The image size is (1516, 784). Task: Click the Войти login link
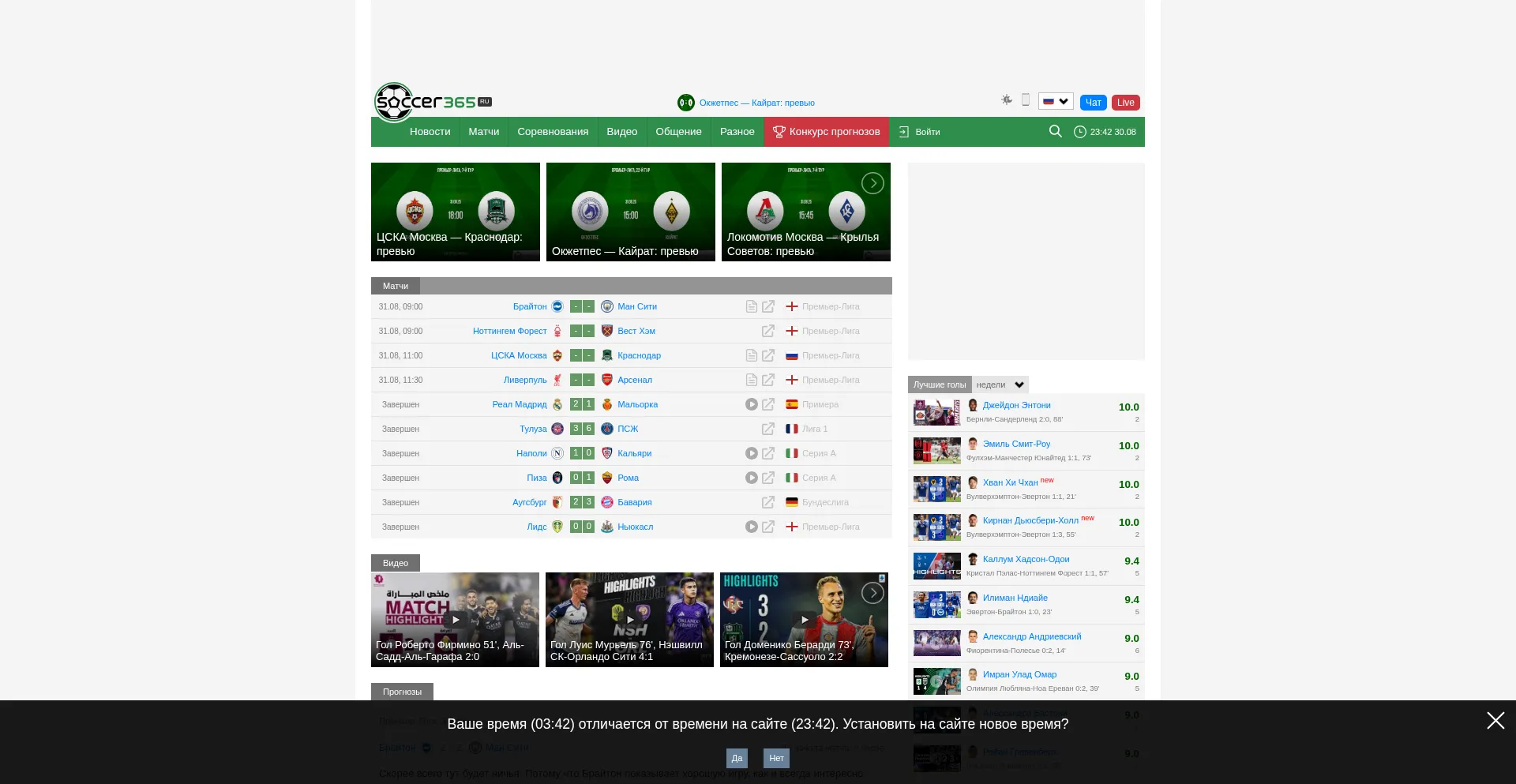click(920, 132)
